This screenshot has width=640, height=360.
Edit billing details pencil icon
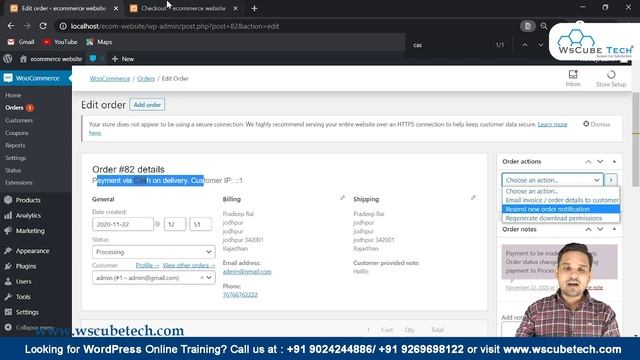(342, 198)
